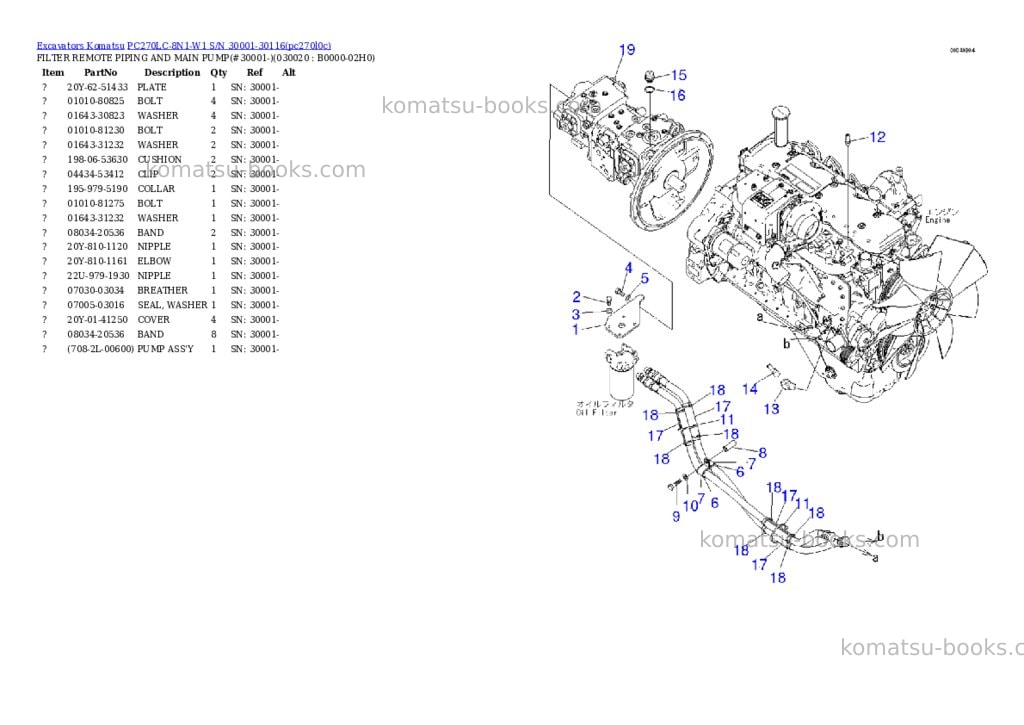Select part number 04434-53412
The width and height of the screenshot is (1024, 725).
point(95,174)
